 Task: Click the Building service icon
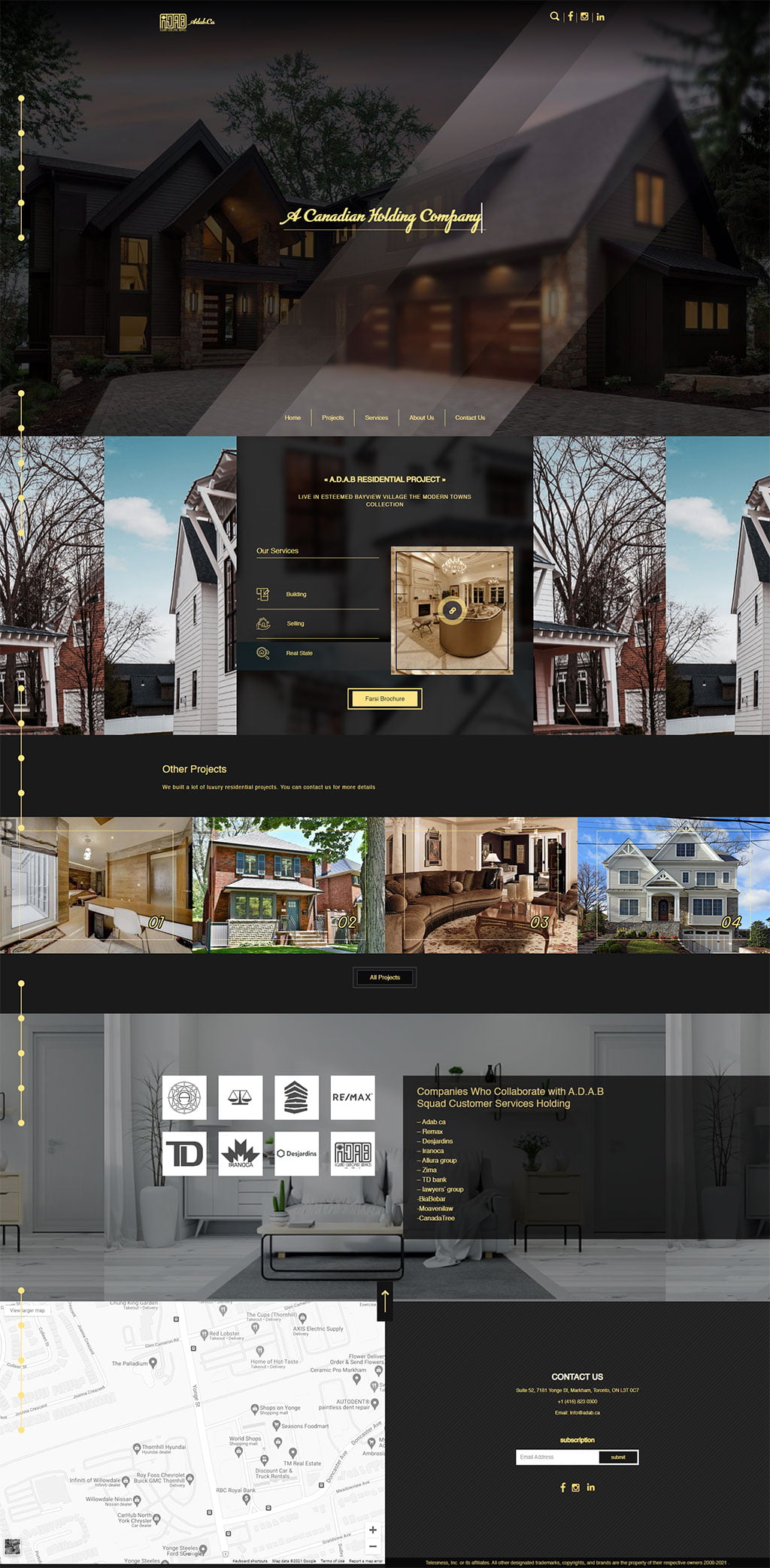pos(262,595)
